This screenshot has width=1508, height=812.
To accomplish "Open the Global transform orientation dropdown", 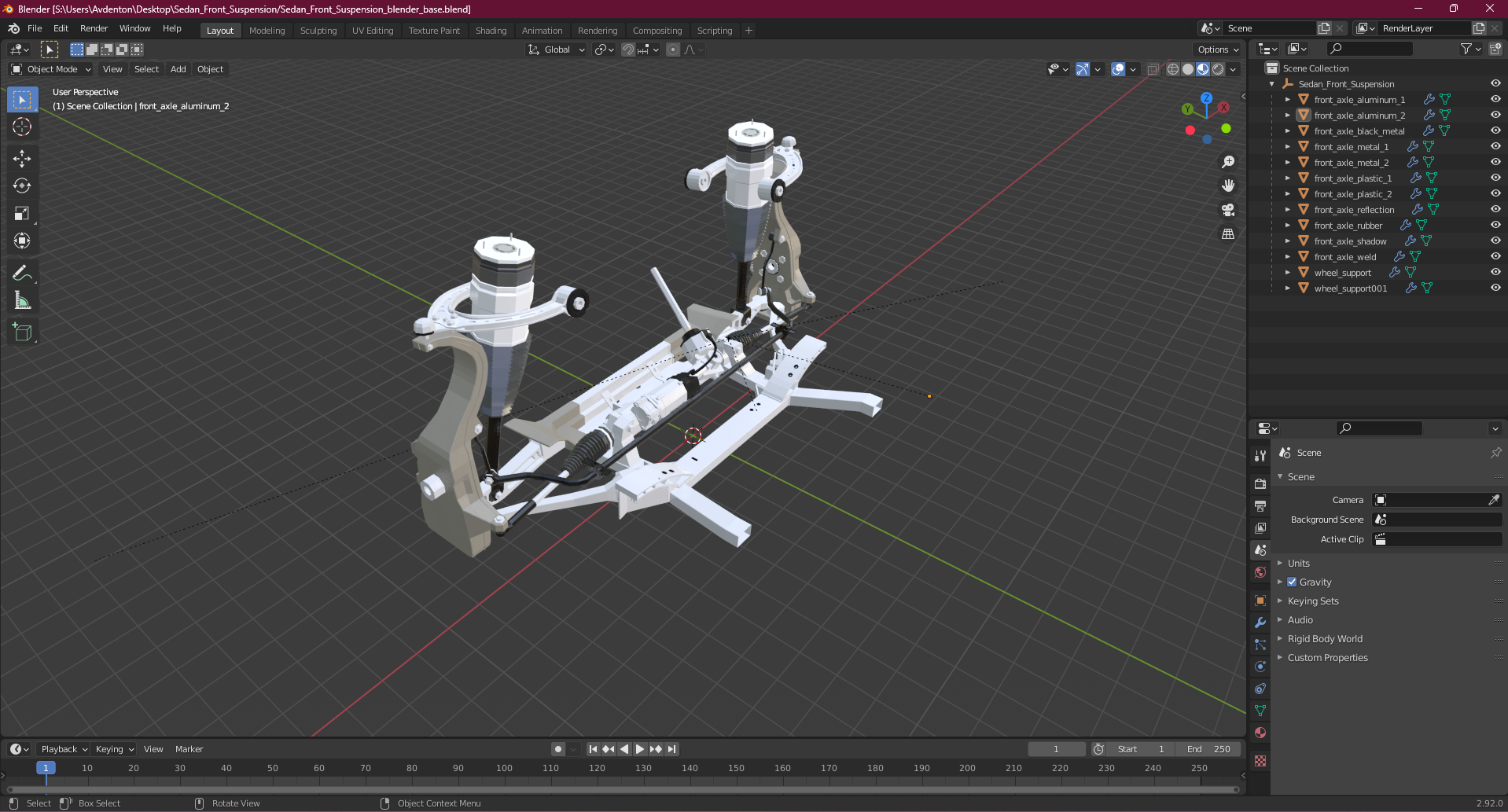I will [557, 50].
